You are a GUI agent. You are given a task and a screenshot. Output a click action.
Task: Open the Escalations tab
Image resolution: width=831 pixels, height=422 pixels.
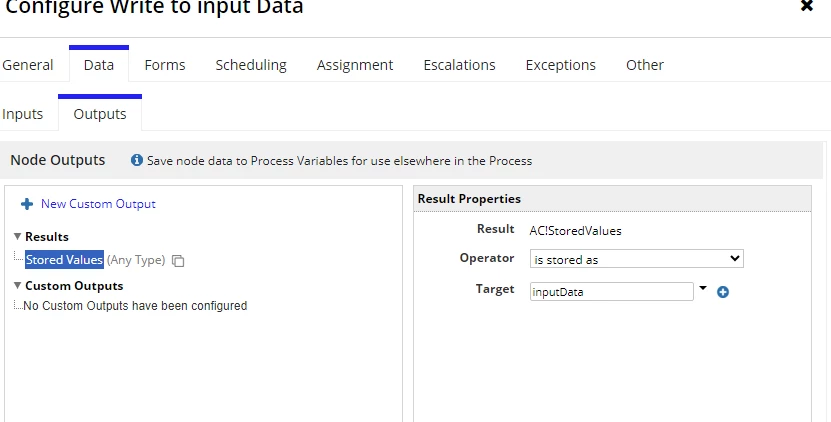pos(459,65)
